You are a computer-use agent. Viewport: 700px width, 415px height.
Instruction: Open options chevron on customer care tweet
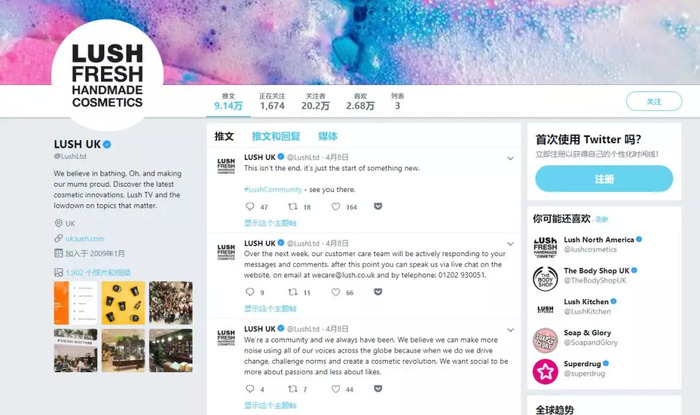pyautogui.click(x=510, y=244)
